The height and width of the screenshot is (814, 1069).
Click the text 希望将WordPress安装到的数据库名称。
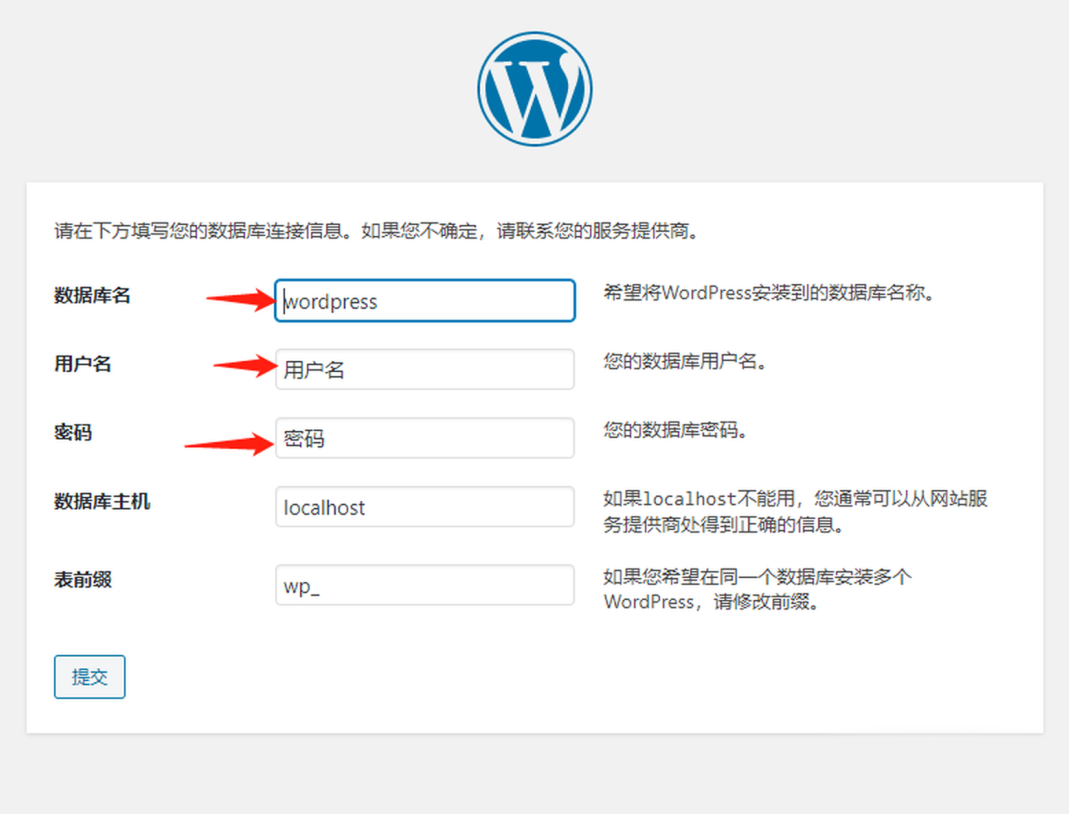click(769, 293)
